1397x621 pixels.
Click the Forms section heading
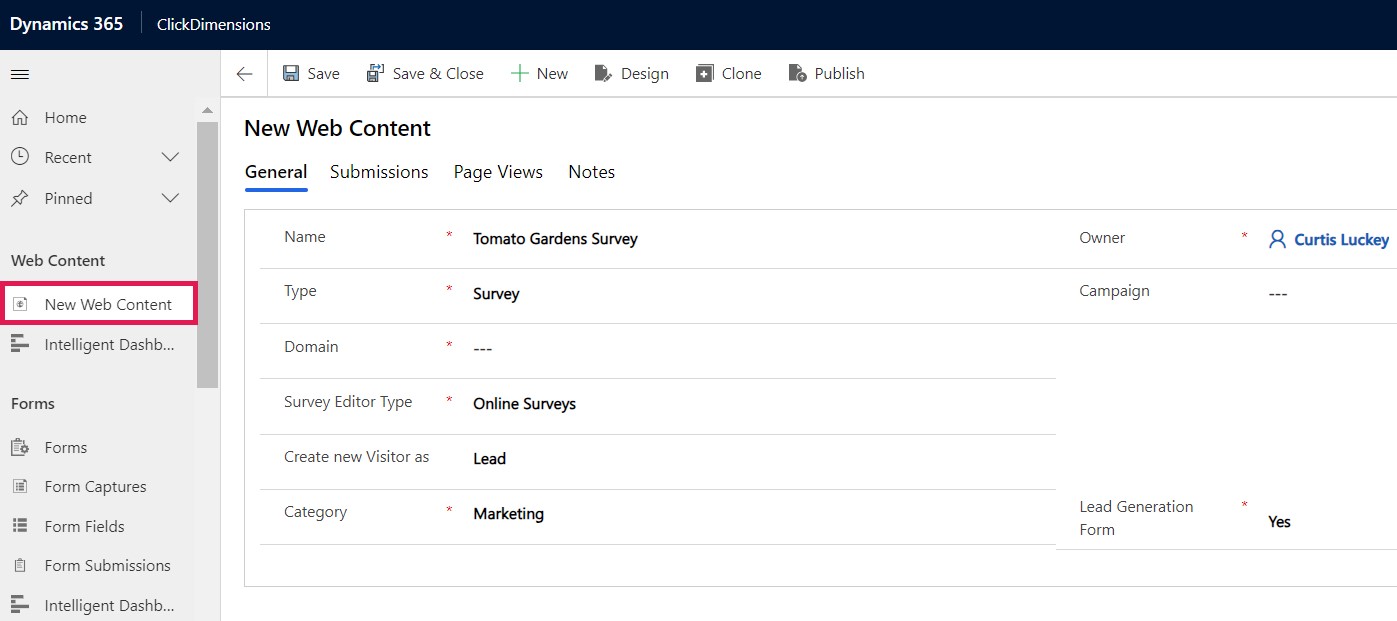33,404
